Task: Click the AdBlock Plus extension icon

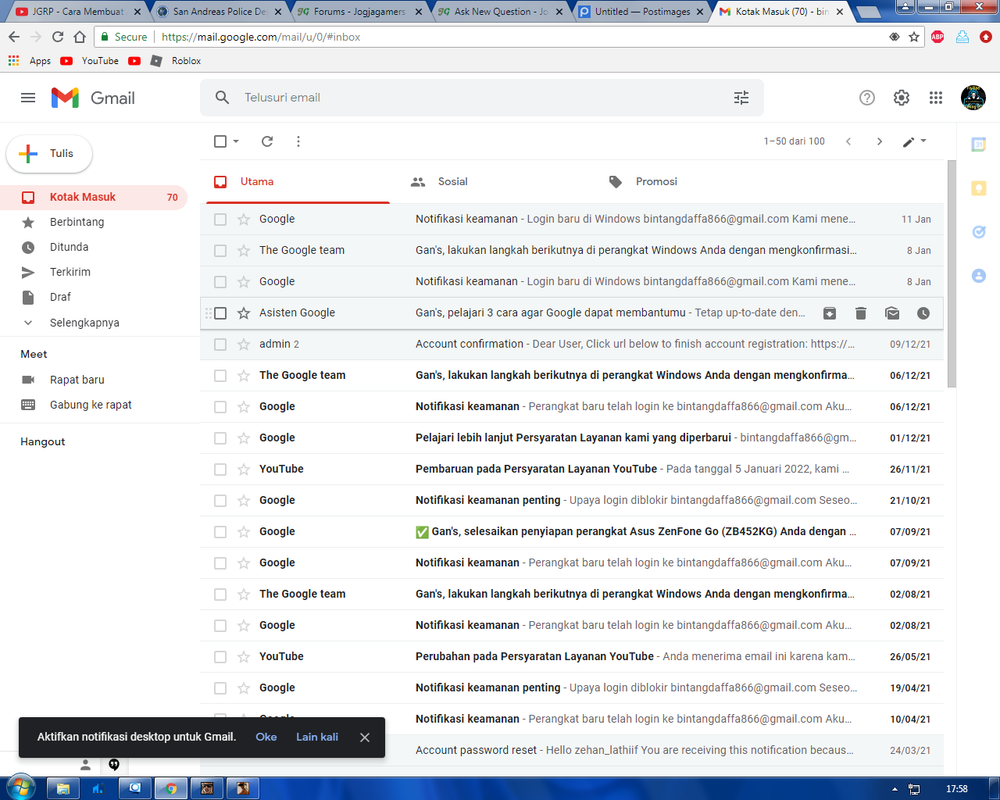Action: (x=937, y=37)
